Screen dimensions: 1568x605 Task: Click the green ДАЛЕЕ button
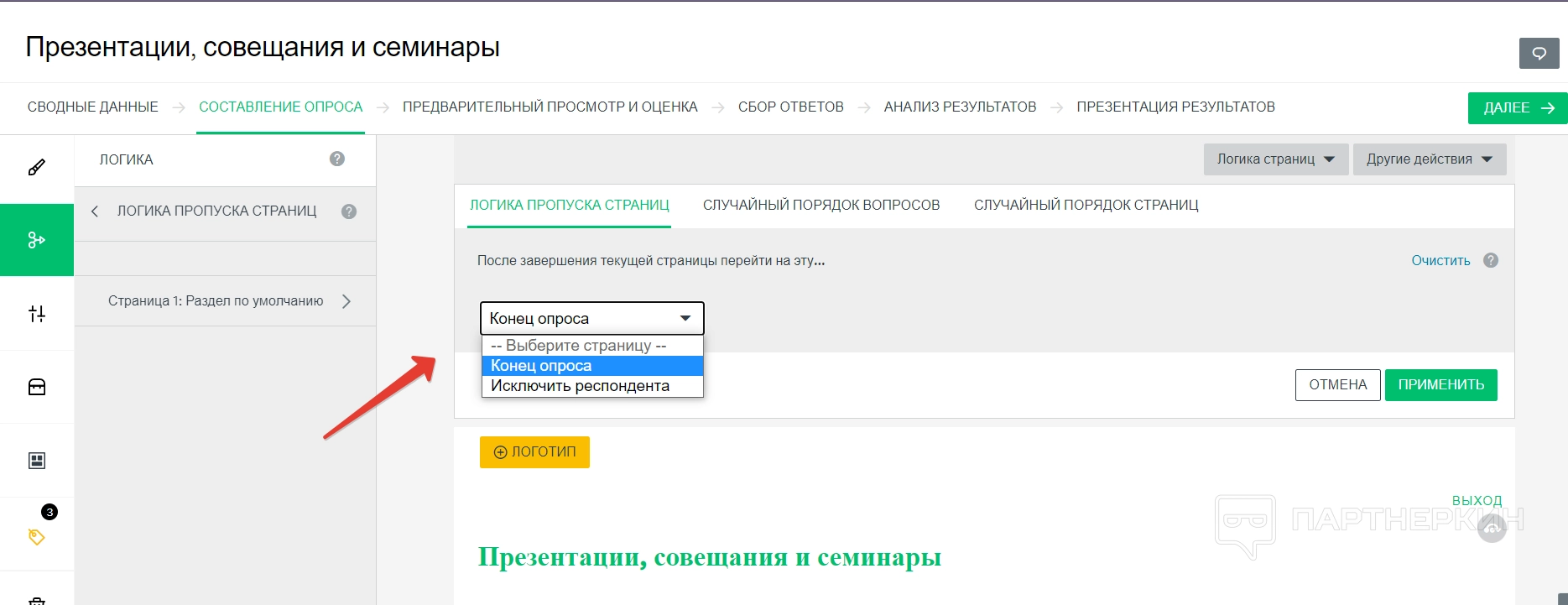tap(1518, 108)
